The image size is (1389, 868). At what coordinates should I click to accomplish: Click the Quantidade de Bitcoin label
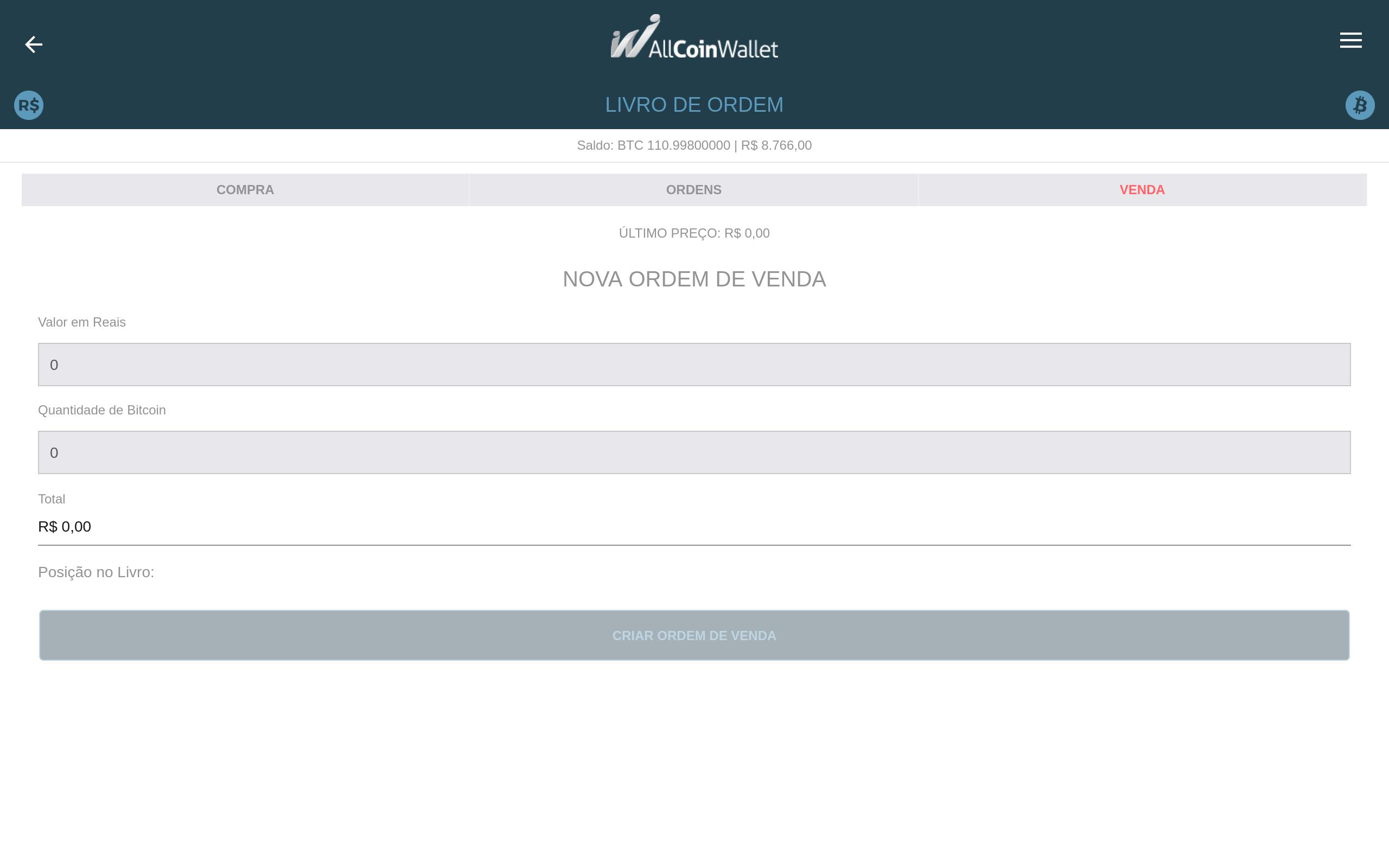tap(102, 410)
